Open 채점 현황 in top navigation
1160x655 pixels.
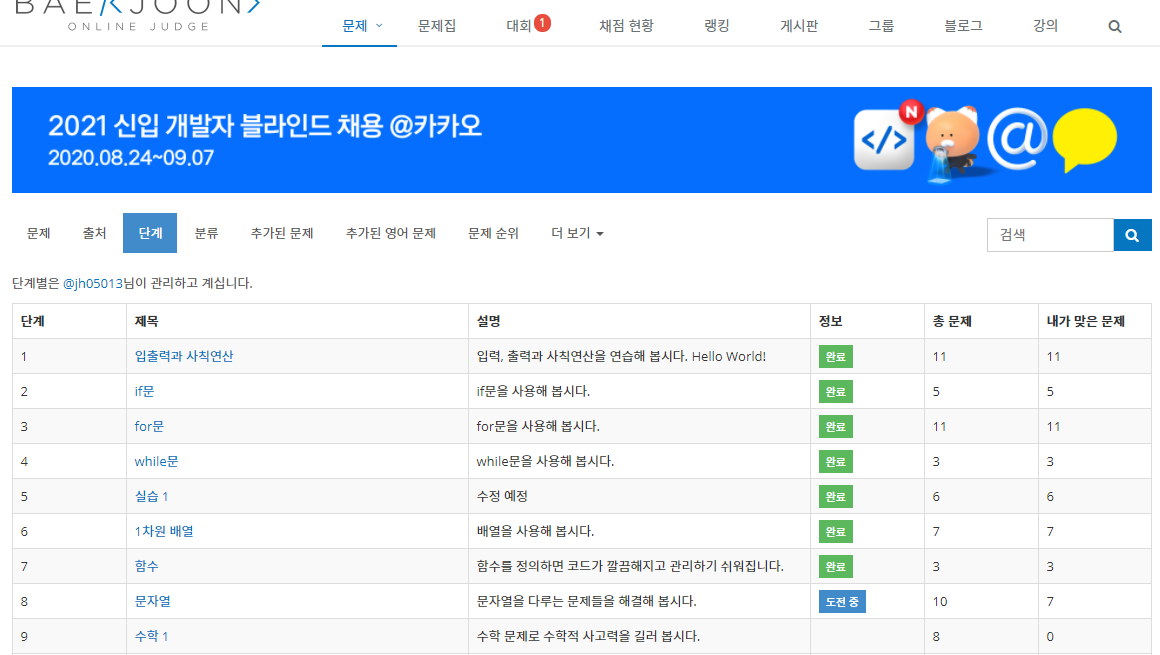[626, 26]
